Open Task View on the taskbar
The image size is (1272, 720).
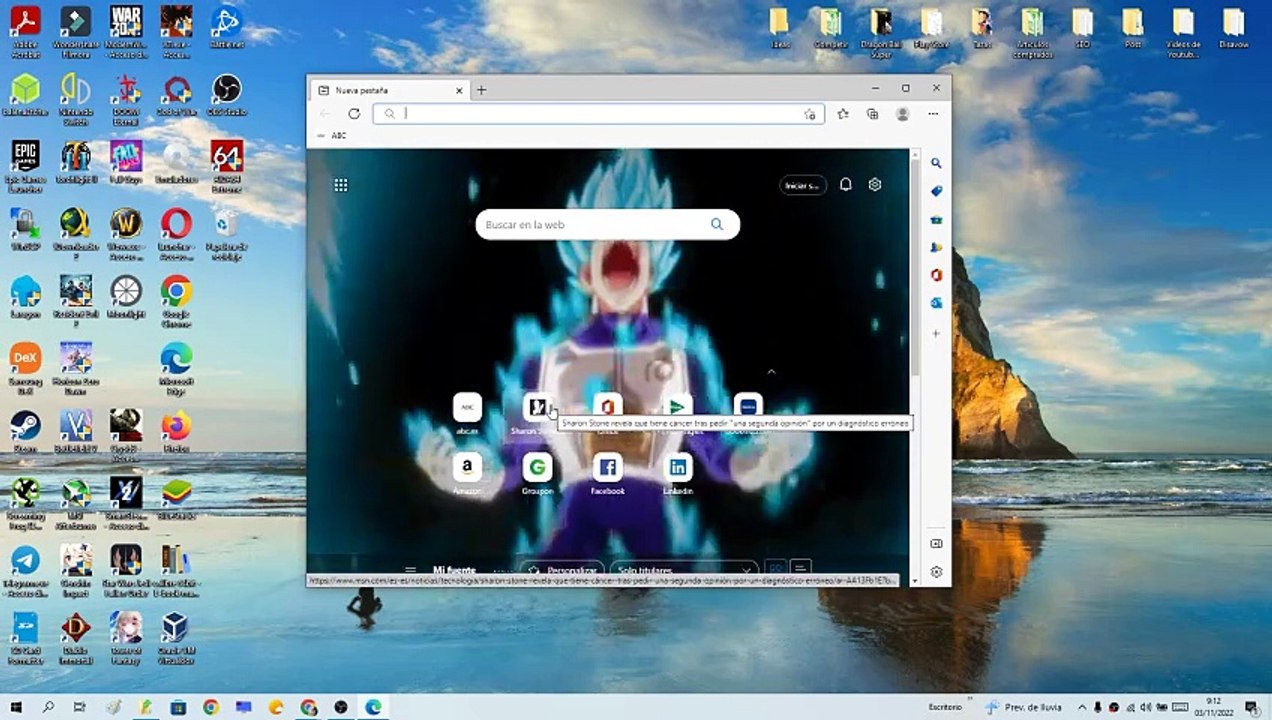80,707
